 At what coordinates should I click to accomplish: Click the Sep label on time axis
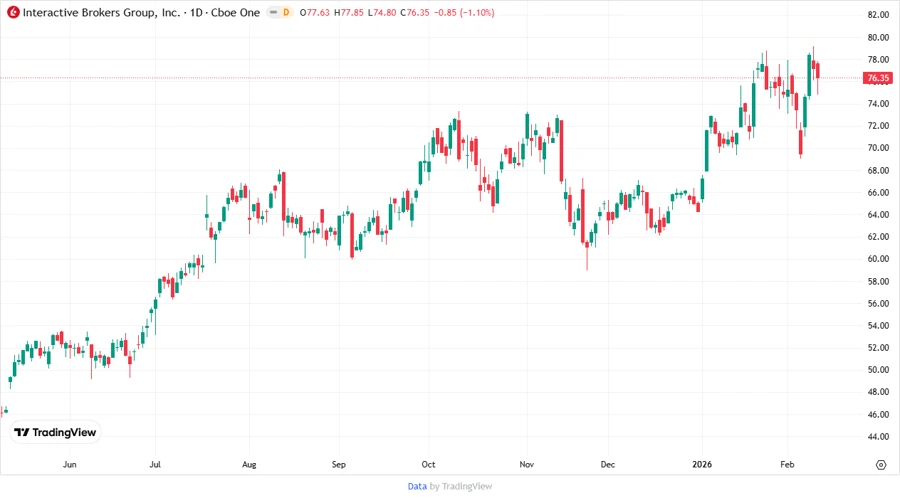(x=339, y=464)
